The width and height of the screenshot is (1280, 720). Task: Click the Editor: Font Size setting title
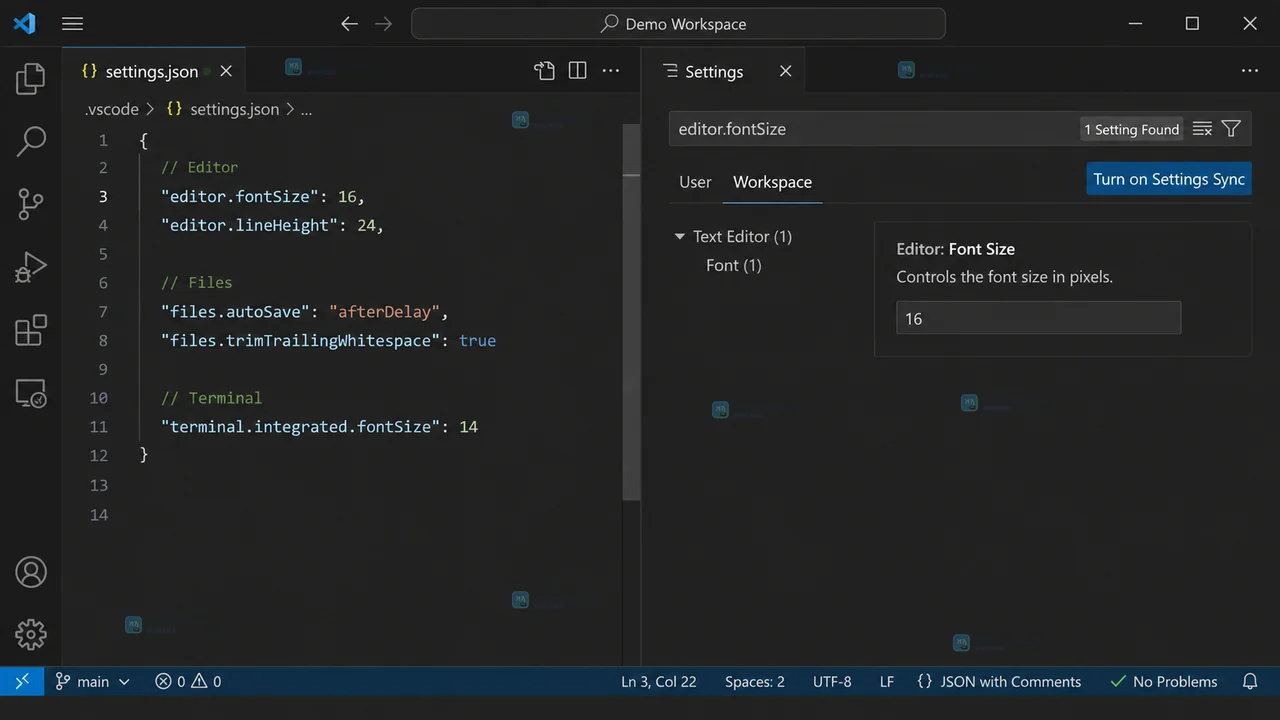tap(955, 249)
